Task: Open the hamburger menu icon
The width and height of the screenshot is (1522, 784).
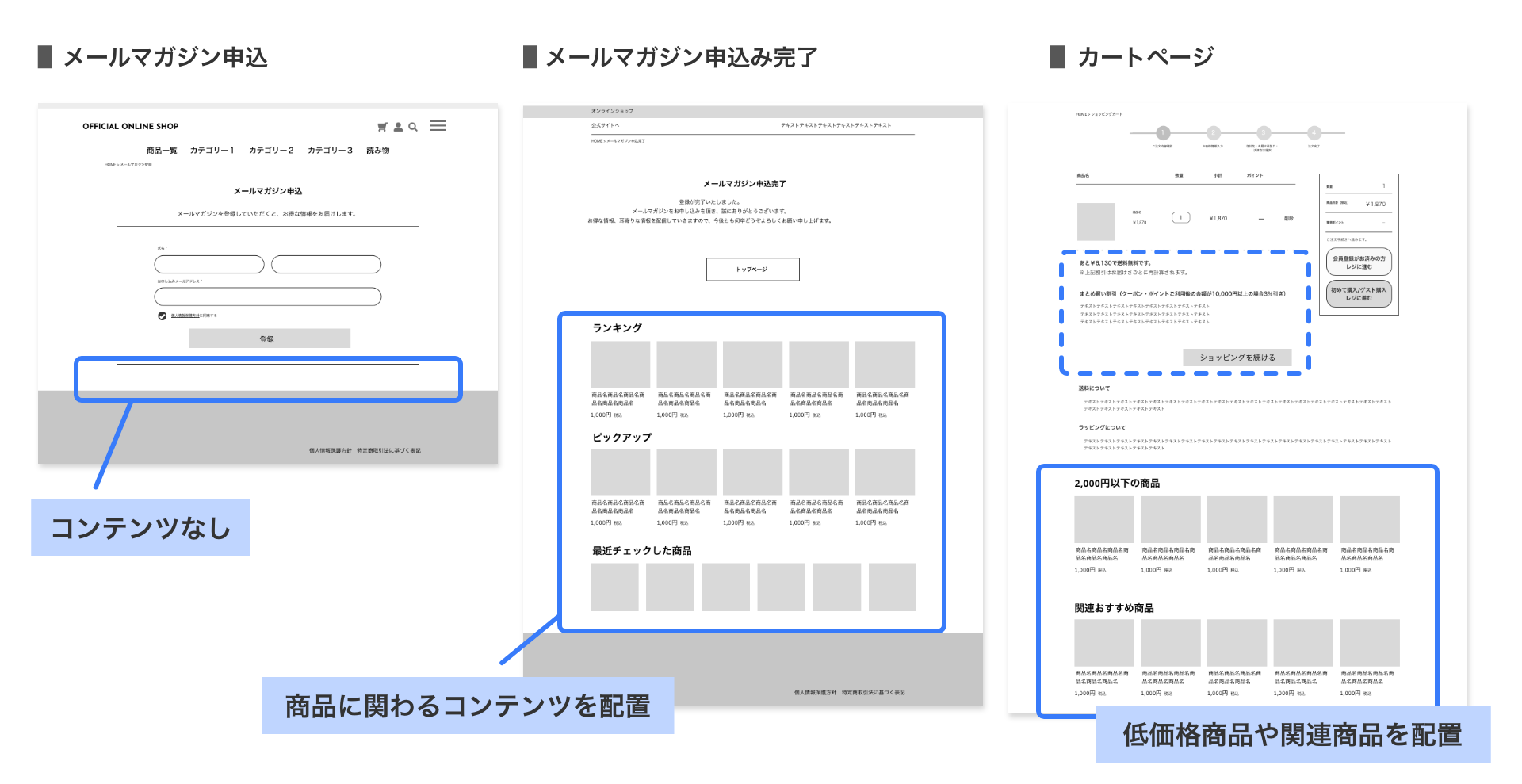Action: (438, 126)
